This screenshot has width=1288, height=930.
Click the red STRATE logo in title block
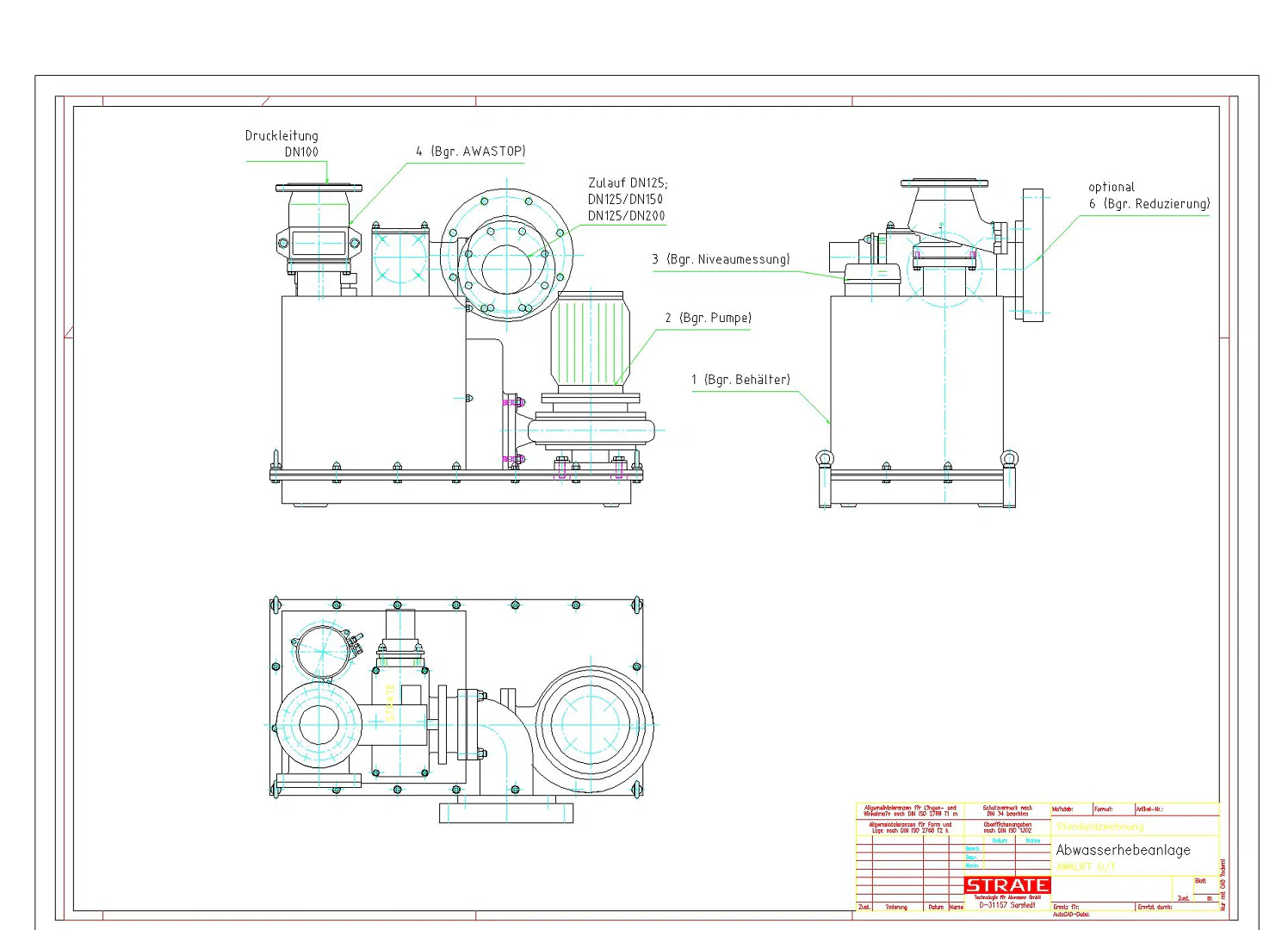tap(1007, 885)
